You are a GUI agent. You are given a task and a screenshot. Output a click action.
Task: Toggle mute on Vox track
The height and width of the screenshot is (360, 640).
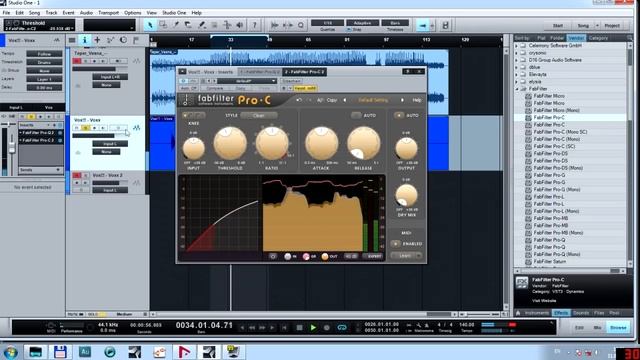pos(77,128)
